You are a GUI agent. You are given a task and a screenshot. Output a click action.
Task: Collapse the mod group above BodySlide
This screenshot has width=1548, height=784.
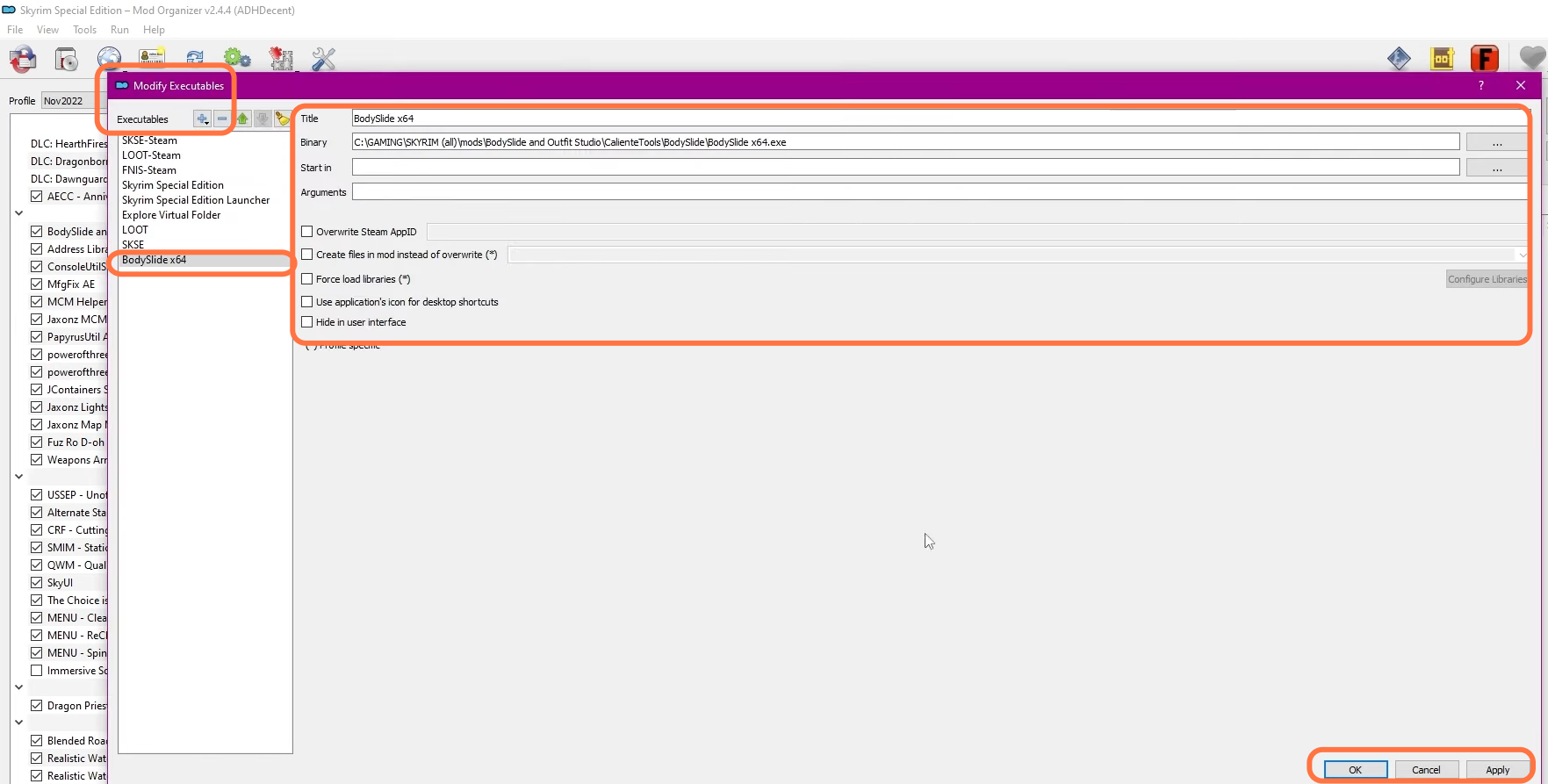18,213
